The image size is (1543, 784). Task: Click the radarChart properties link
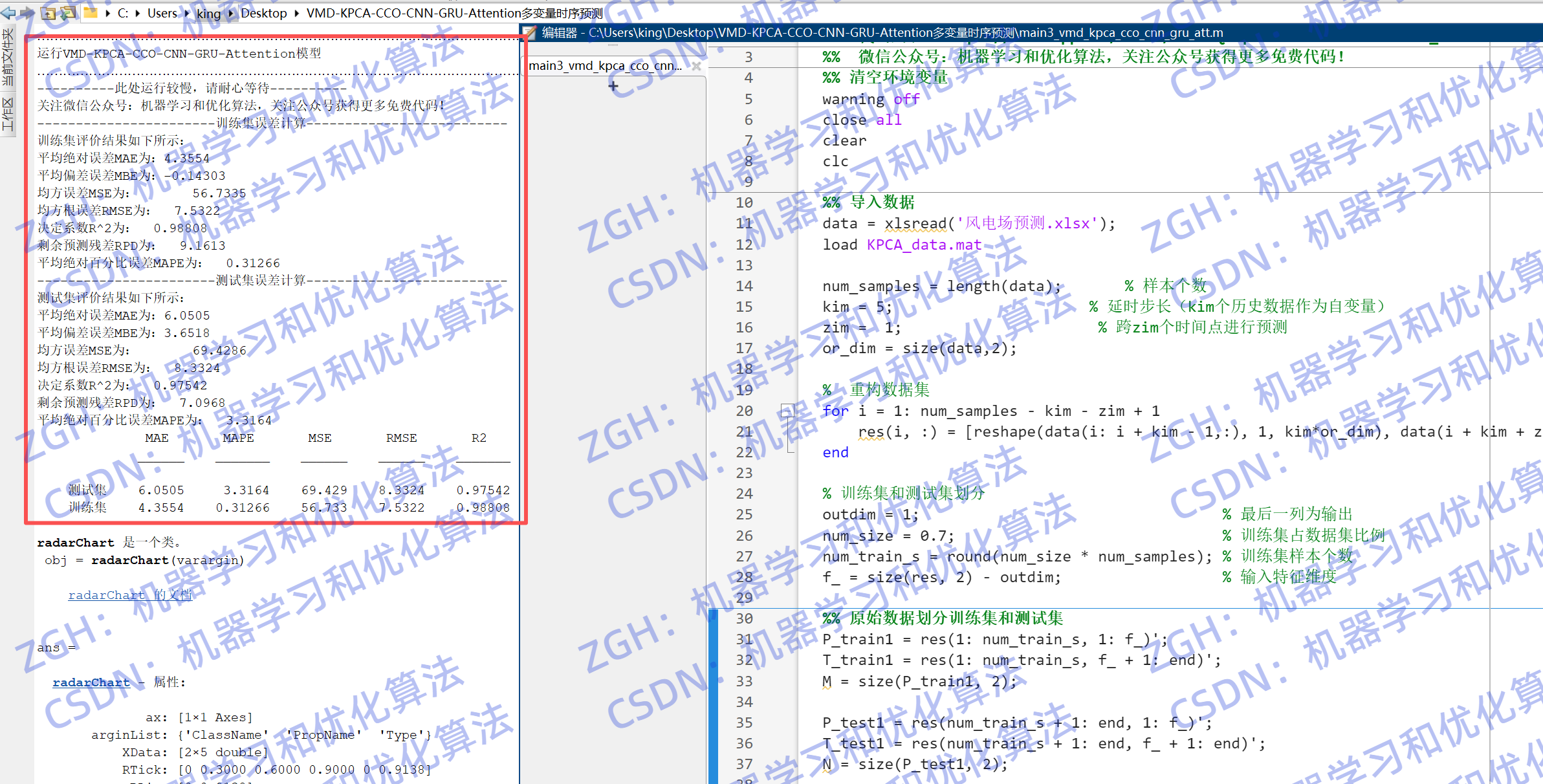pyautogui.click(x=91, y=682)
